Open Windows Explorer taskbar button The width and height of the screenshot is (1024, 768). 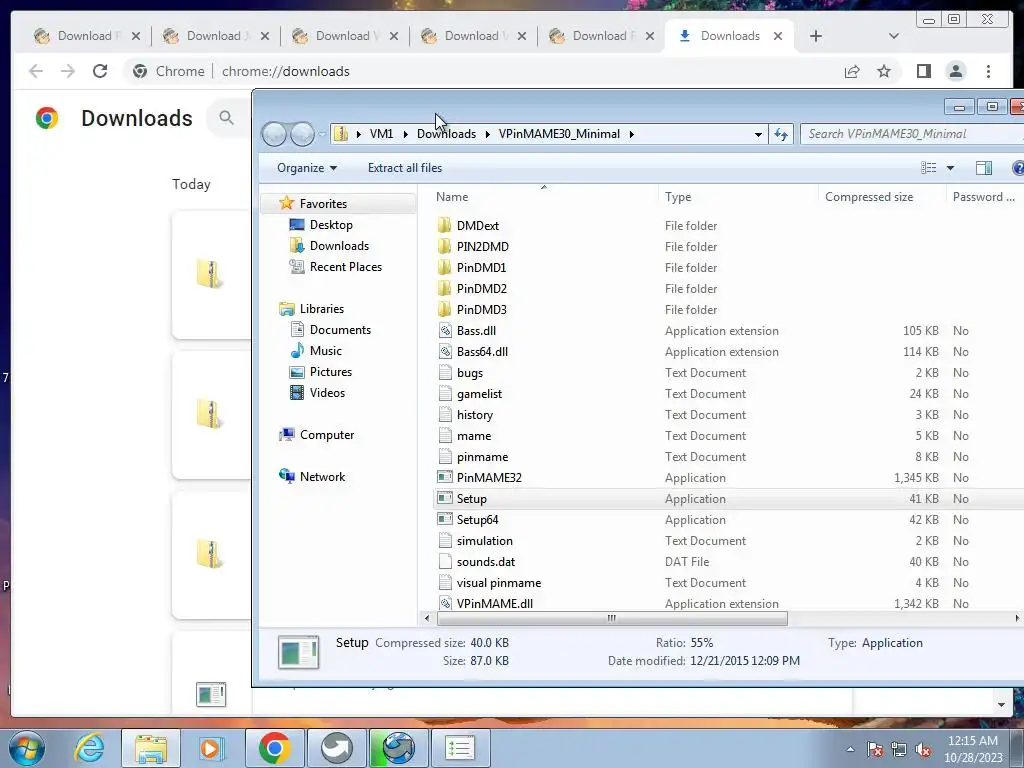151,748
